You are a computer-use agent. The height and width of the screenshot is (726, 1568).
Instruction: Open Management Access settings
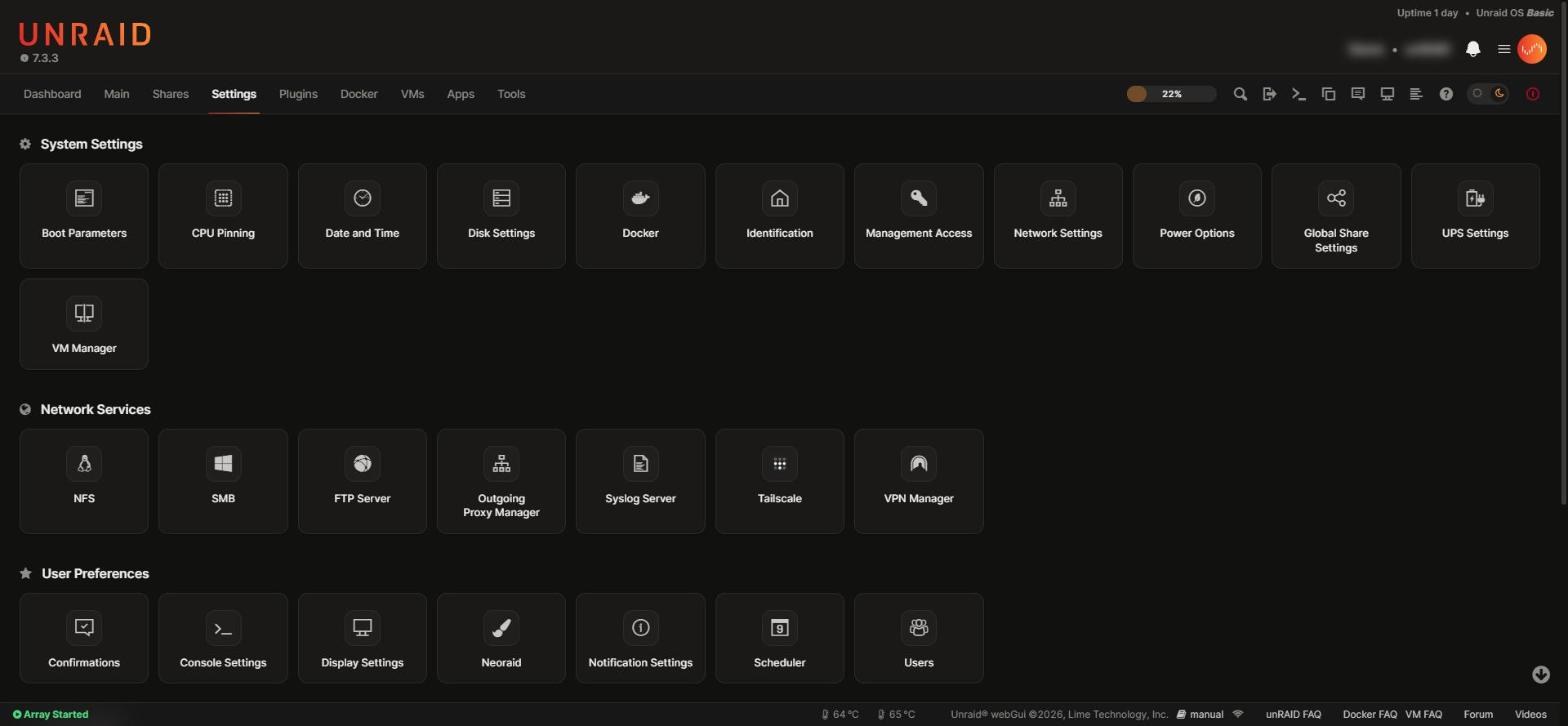tap(919, 216)
